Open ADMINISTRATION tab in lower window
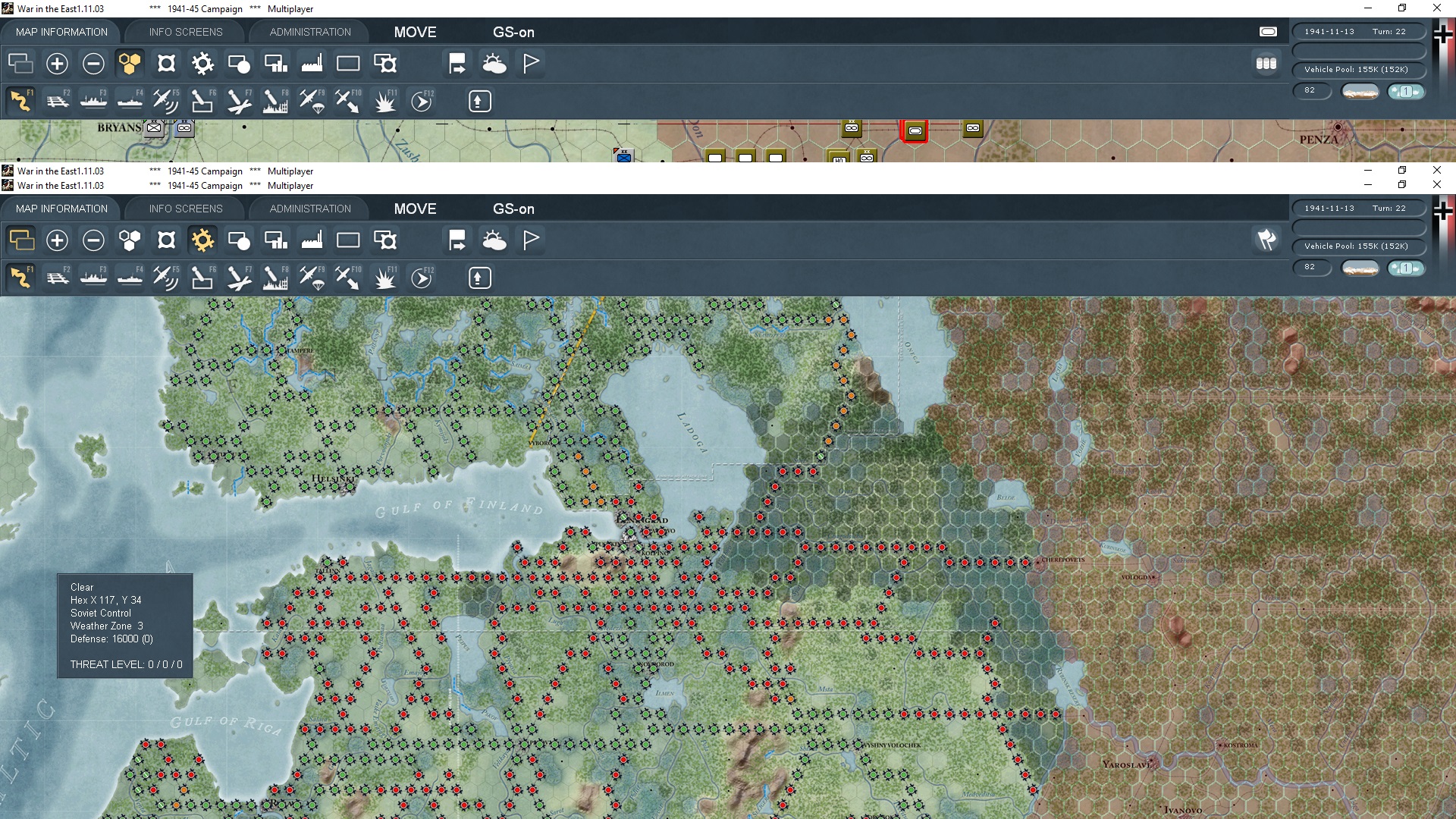 point(310,209)
